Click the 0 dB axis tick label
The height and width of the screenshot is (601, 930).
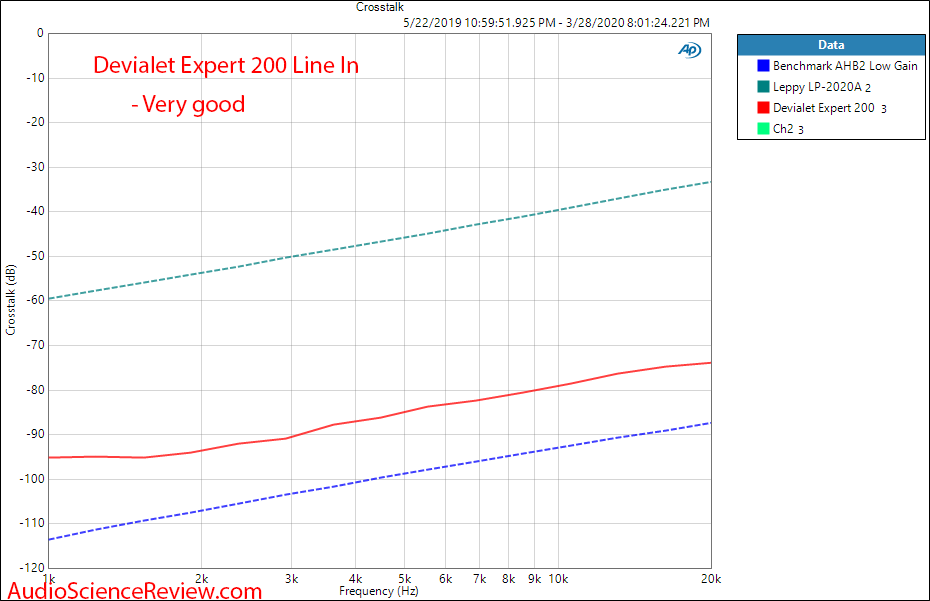[x=40, y=33]
